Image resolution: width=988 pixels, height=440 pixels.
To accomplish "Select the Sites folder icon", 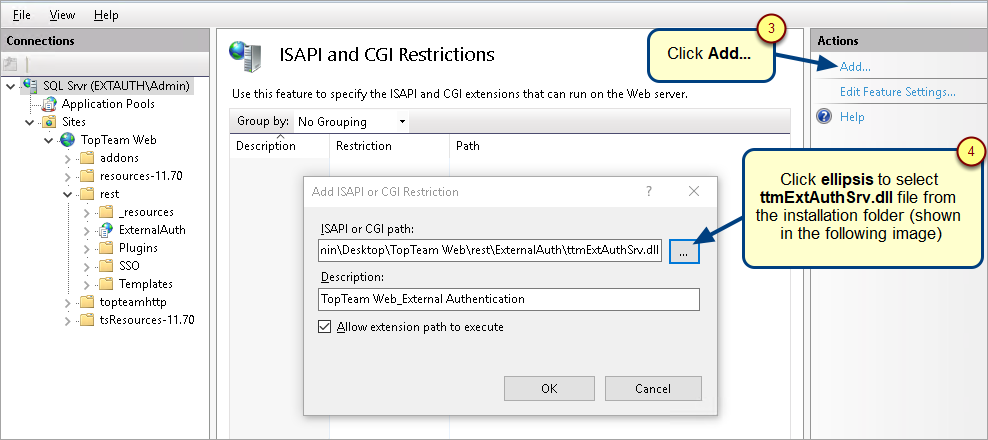I will [x=49, y=122].
